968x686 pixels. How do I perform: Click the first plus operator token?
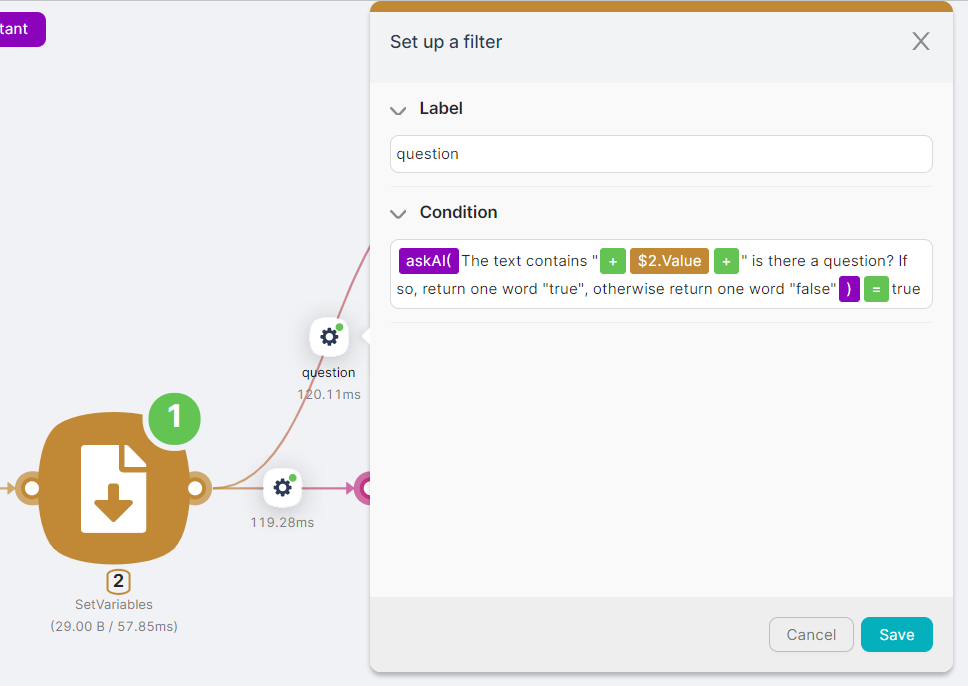coord(613,261)
